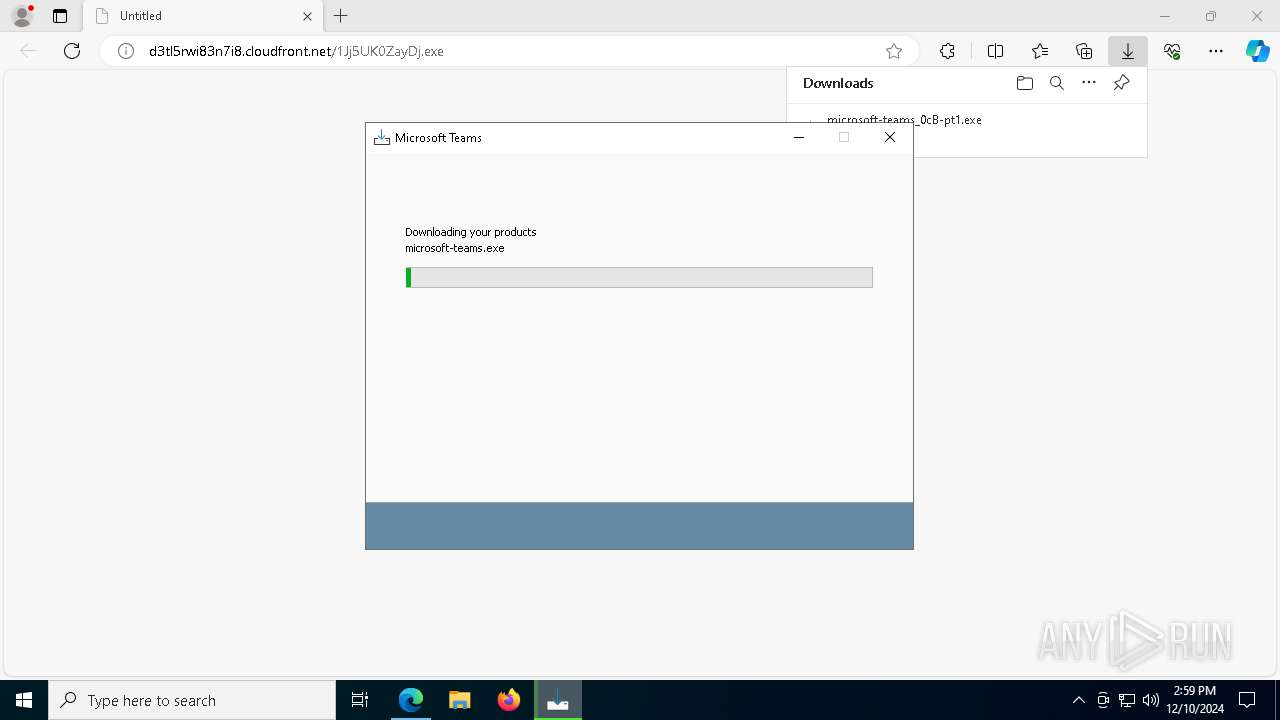Image resolution: width=1280 pixels, height=720 pixels.
Task: Select the Untitled browser tab
Action: point(203,16)
